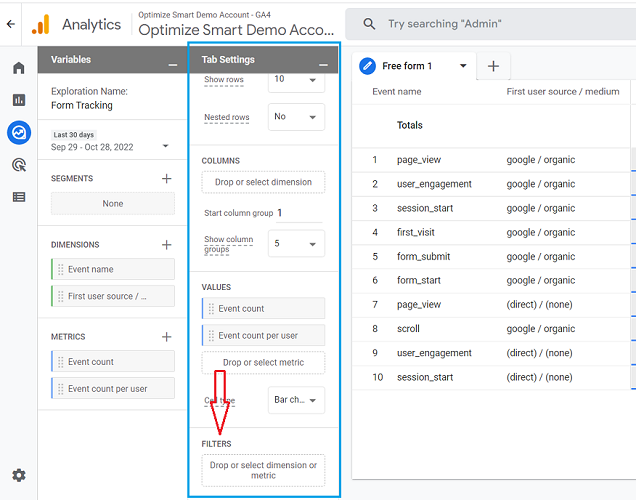The height and width of the screenshot is (500, 636).
Task: Grab Event count handle under Values
Action: [x=211, y=309]
